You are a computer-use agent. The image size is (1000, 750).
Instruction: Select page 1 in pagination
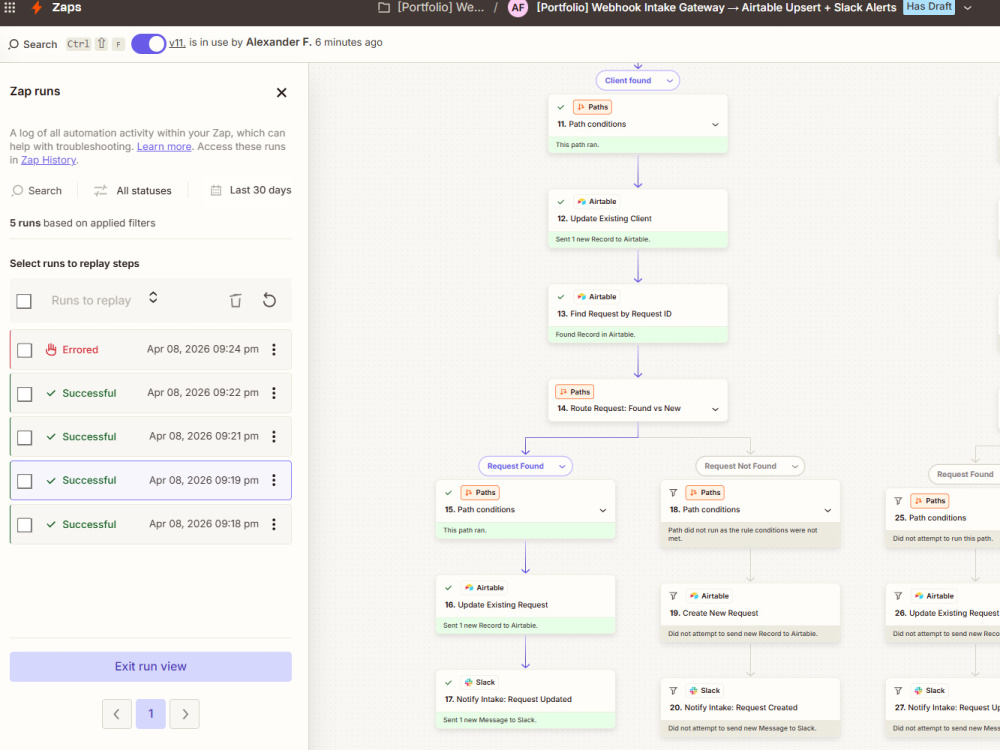tap(151, 714)
